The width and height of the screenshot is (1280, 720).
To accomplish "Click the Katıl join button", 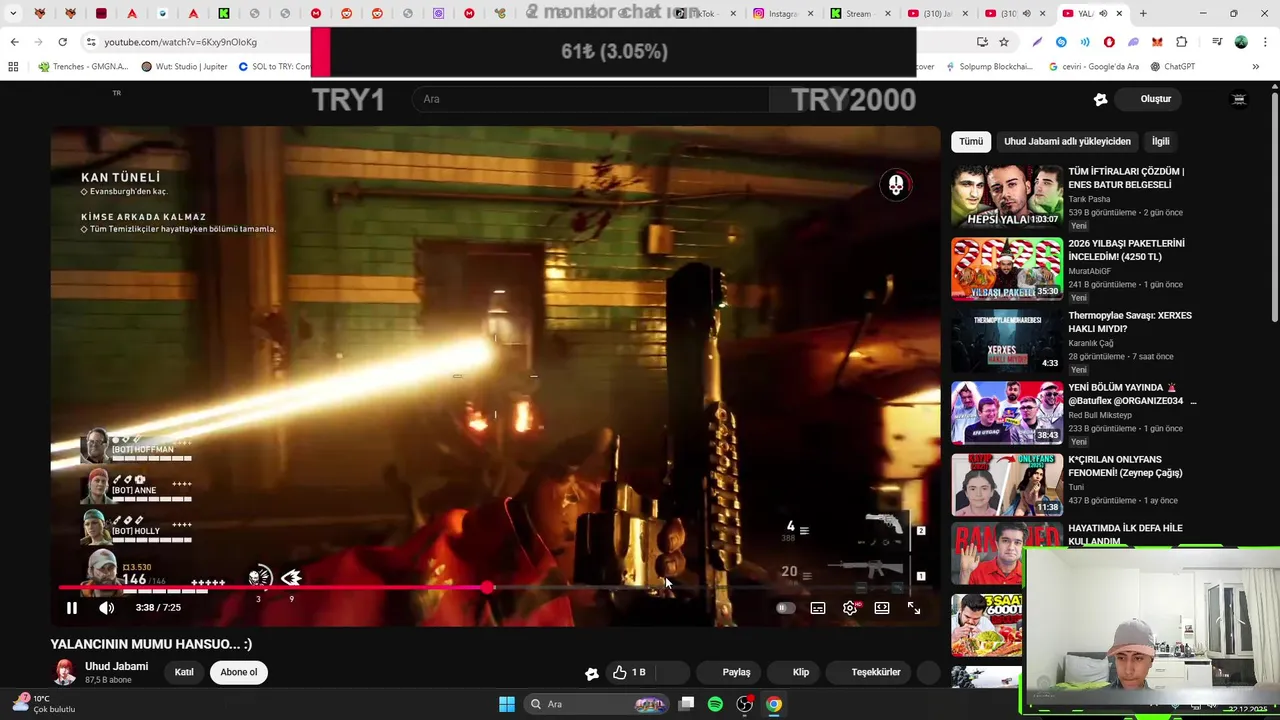I will click(x=184, y=672).
